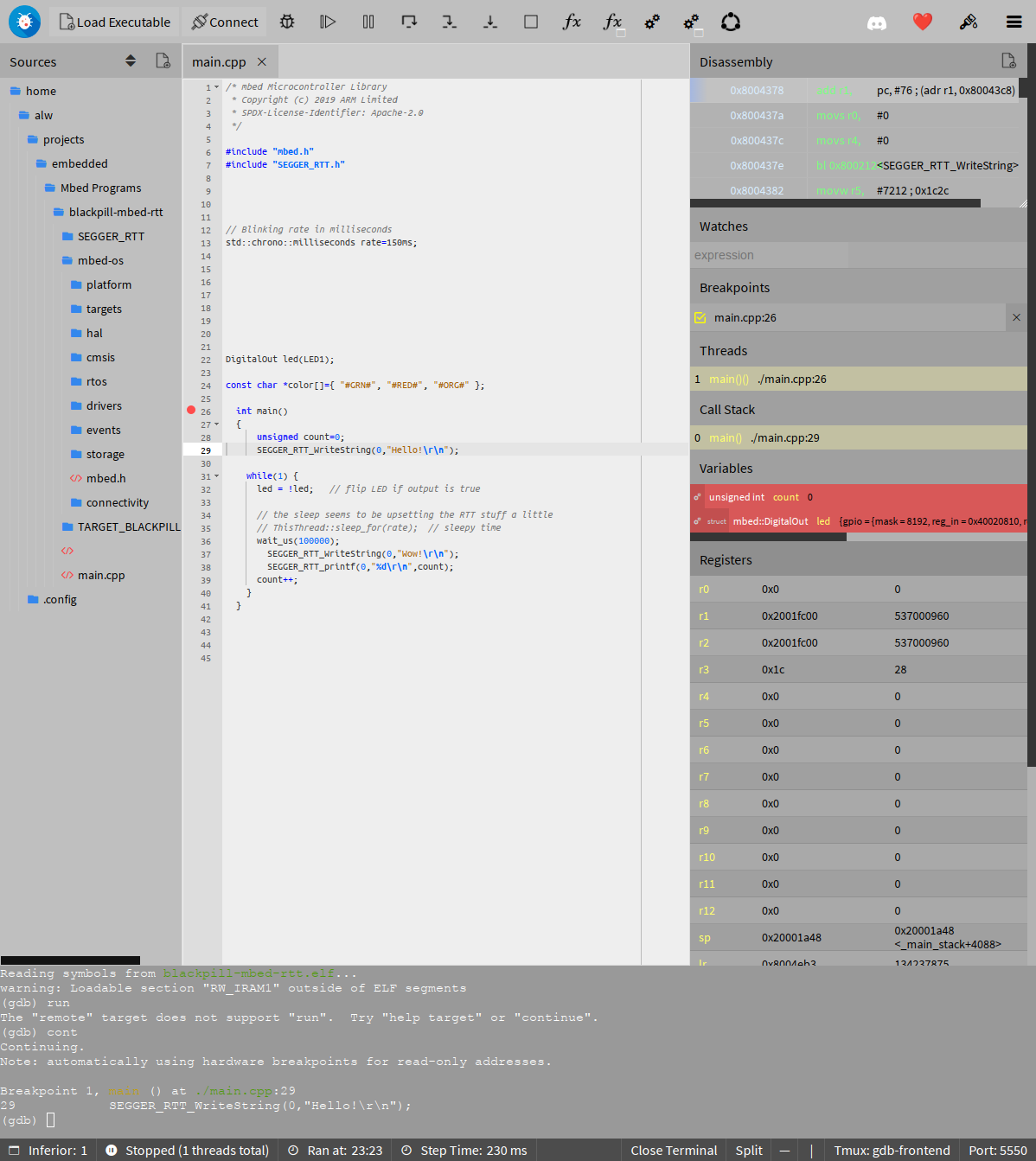Screen dimensions: 1036x1161
Task: Collapse the main function fold at line 27
Action: click(x=216, y=424)
